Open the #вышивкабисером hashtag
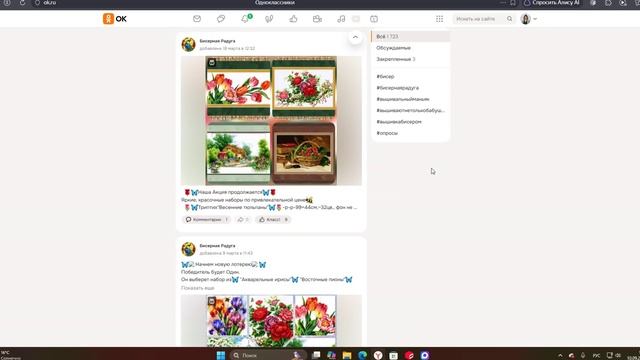This screenshot has width=640, height=360. pyautogui.click(x=399, y=122)
